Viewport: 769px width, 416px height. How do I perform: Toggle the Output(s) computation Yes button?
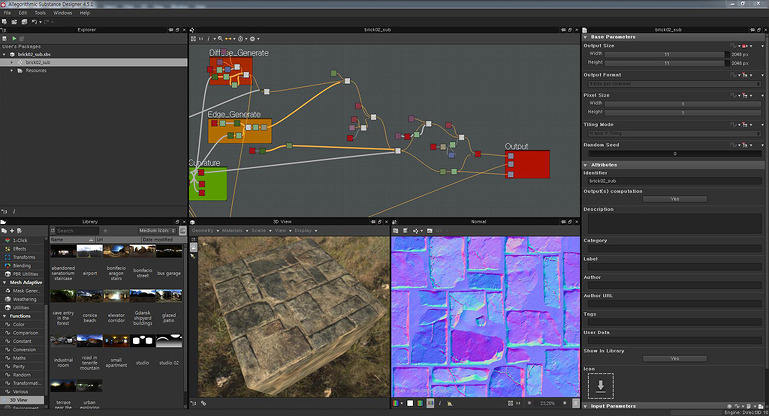click(x=675, y=199)
